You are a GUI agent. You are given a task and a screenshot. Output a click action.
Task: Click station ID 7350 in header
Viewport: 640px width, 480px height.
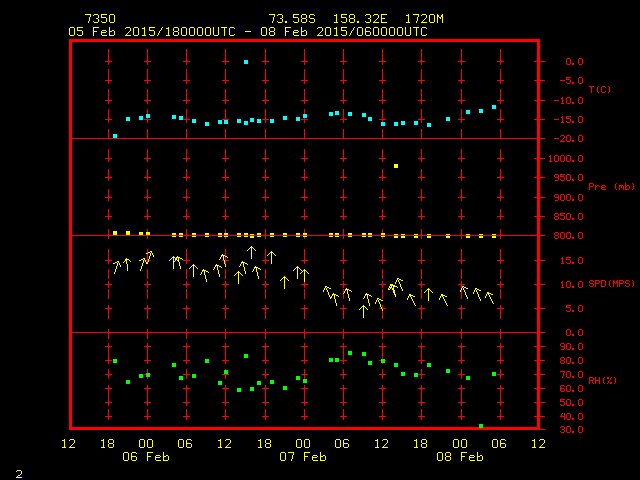99,19
